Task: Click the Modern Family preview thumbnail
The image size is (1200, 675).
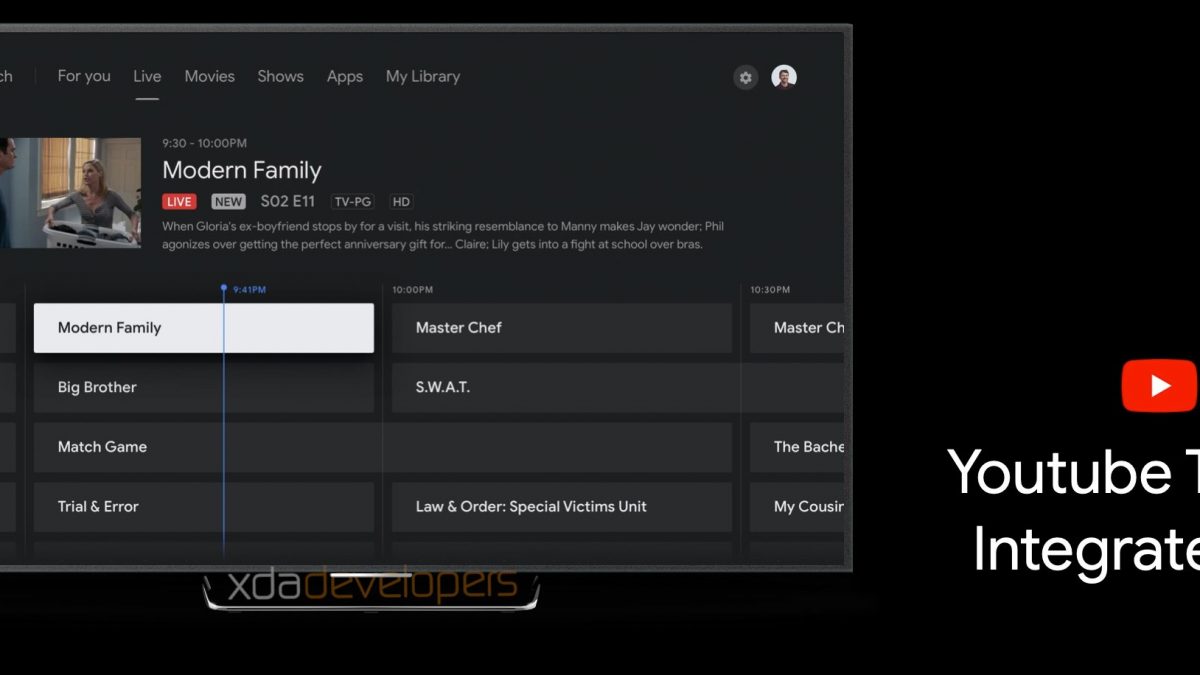Action: point(70,193)
